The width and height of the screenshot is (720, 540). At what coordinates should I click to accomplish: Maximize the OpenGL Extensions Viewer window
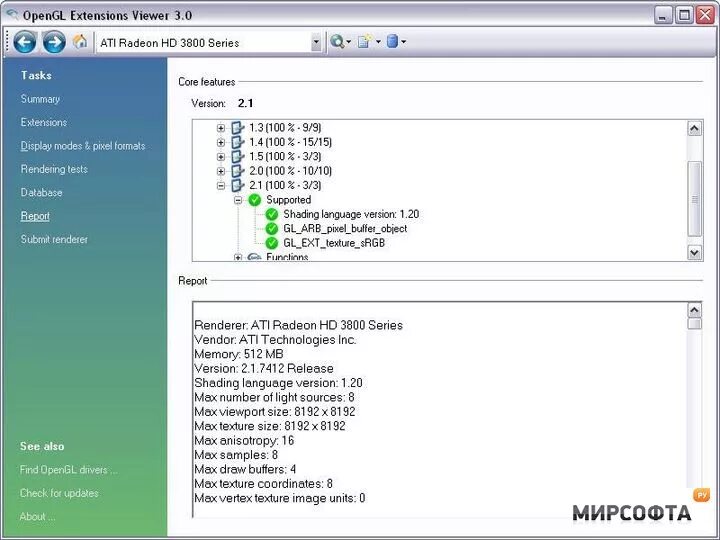(684, 15)
